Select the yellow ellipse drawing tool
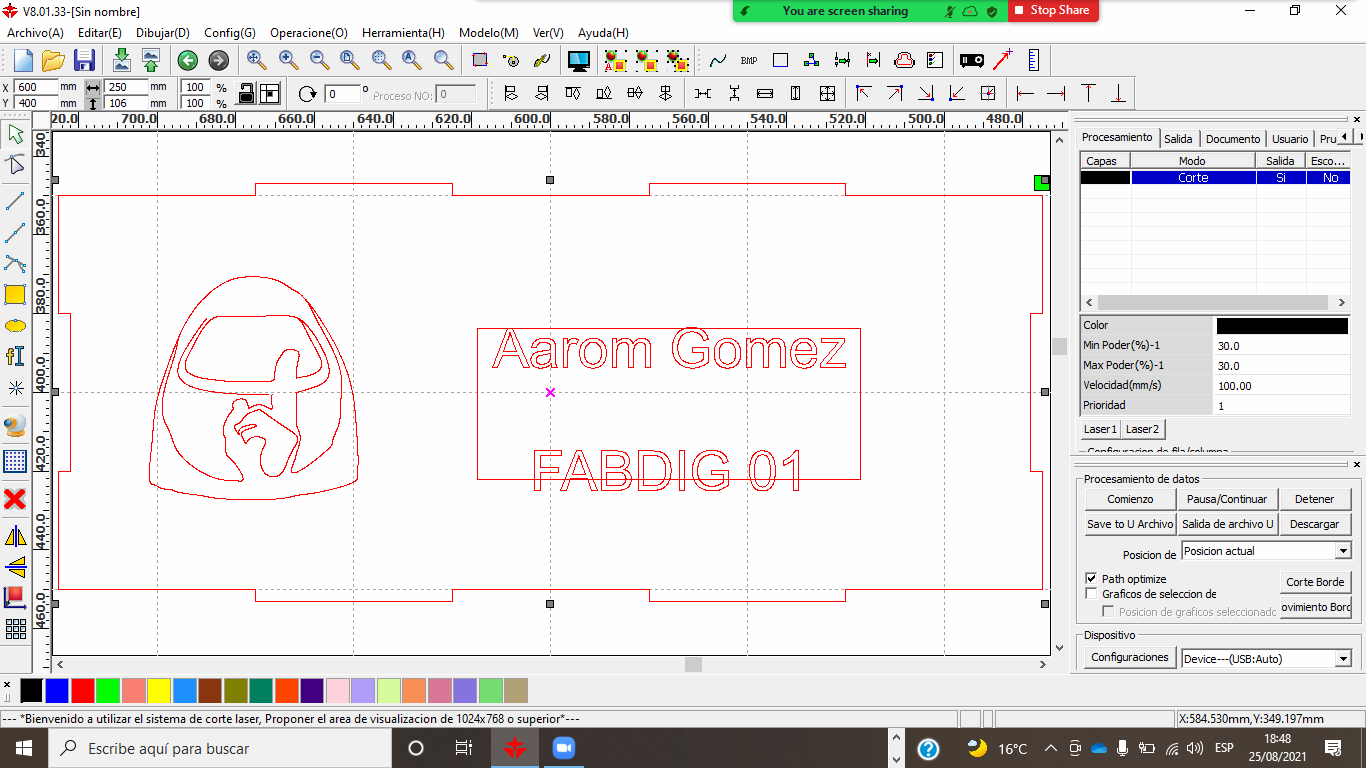The image size is (1366, 768). pyautogui.click(x=15, y=326)
